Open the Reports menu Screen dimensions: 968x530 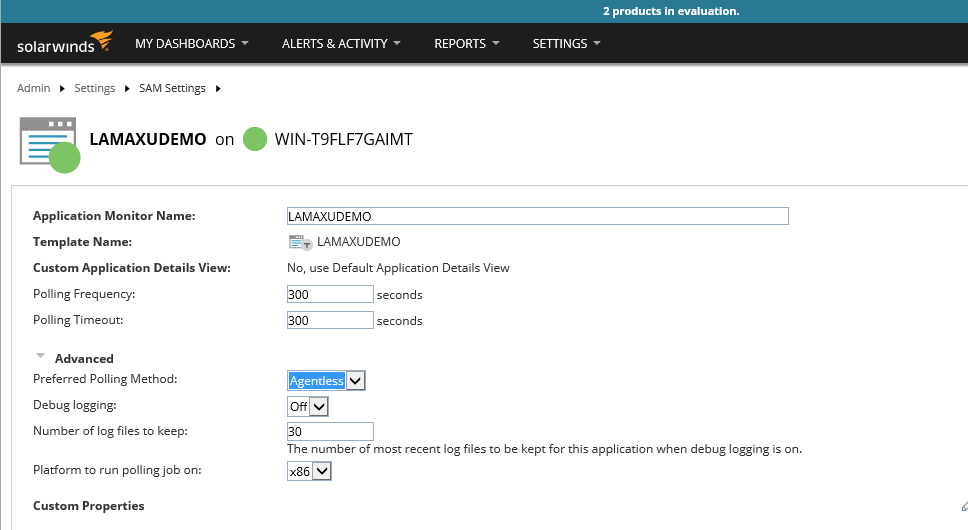pos(466,44)
